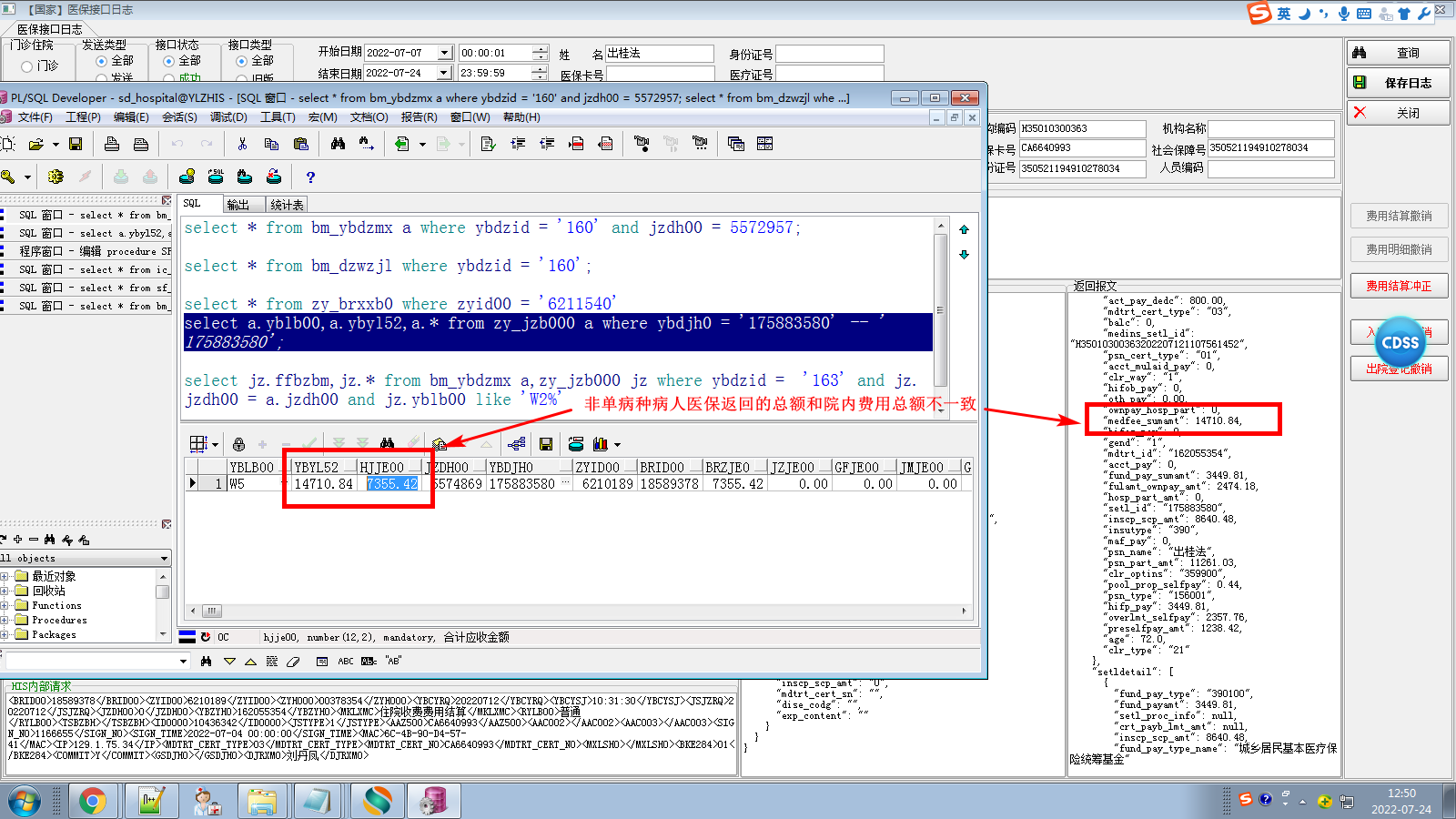Click the lock icon in result grid toolbar
The height and width of the screenshot is (819, 1456).
pyautogui.click(x=238, y=444)
